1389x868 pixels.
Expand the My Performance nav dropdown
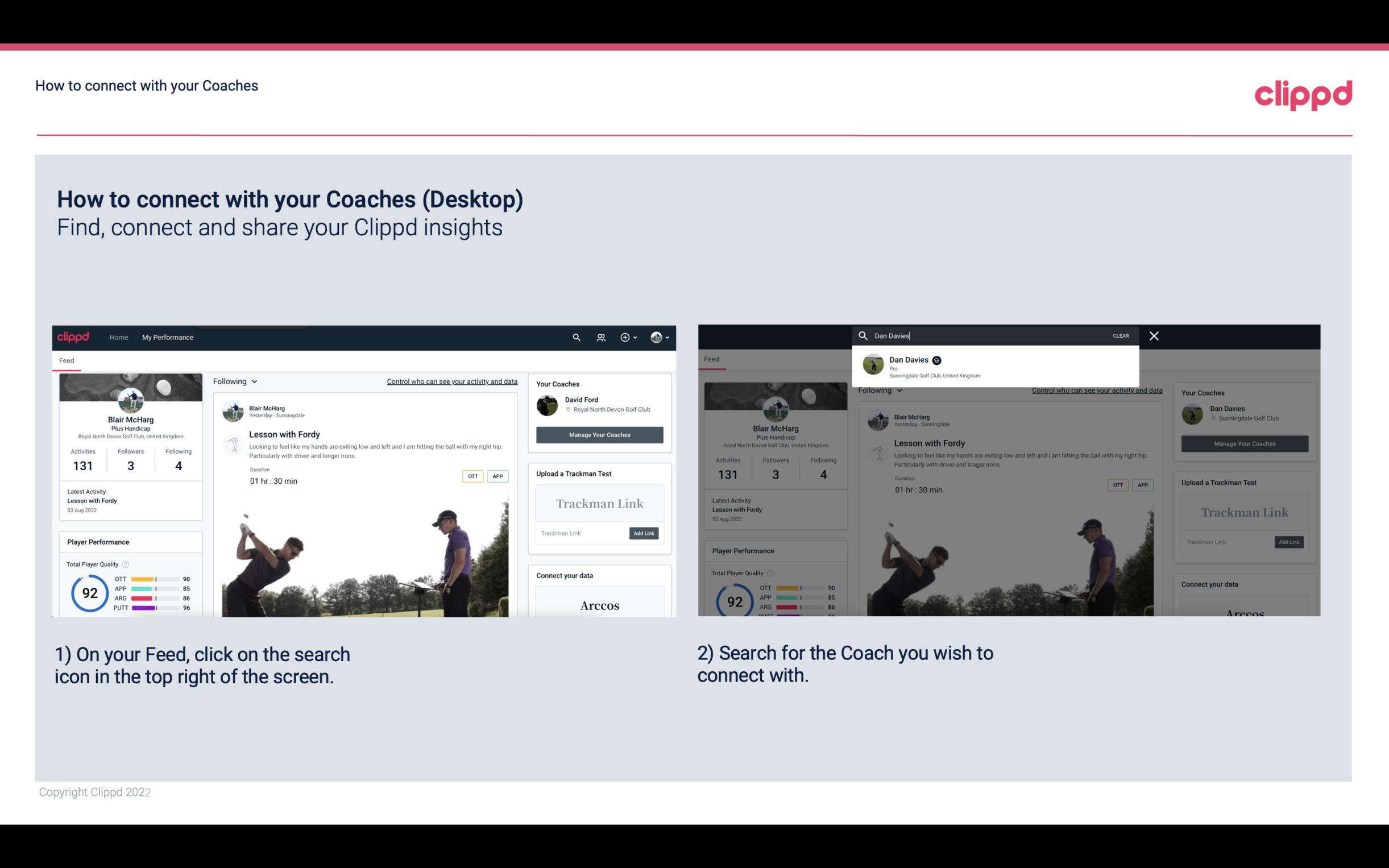[169, 337]
